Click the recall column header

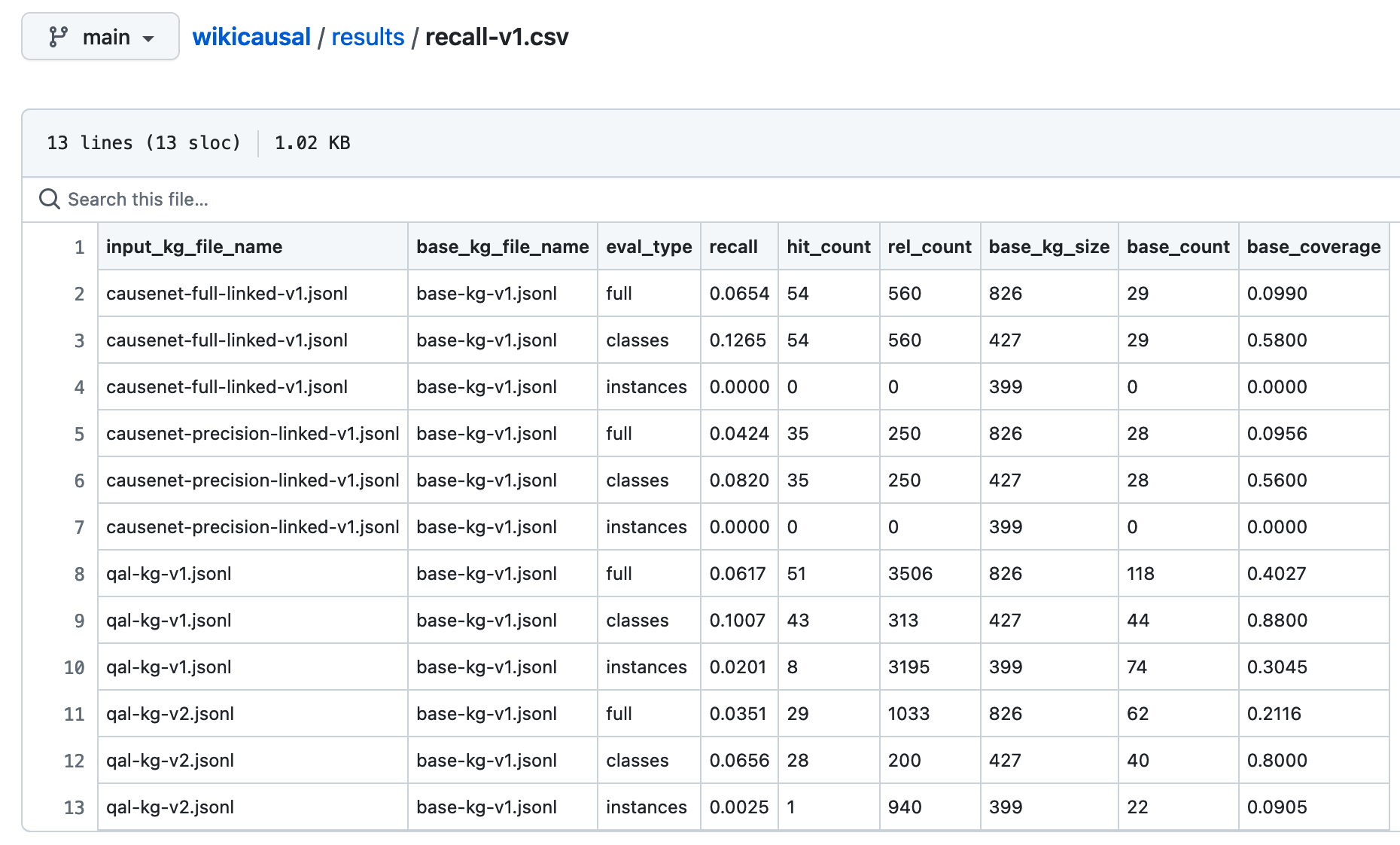(733, 247)
